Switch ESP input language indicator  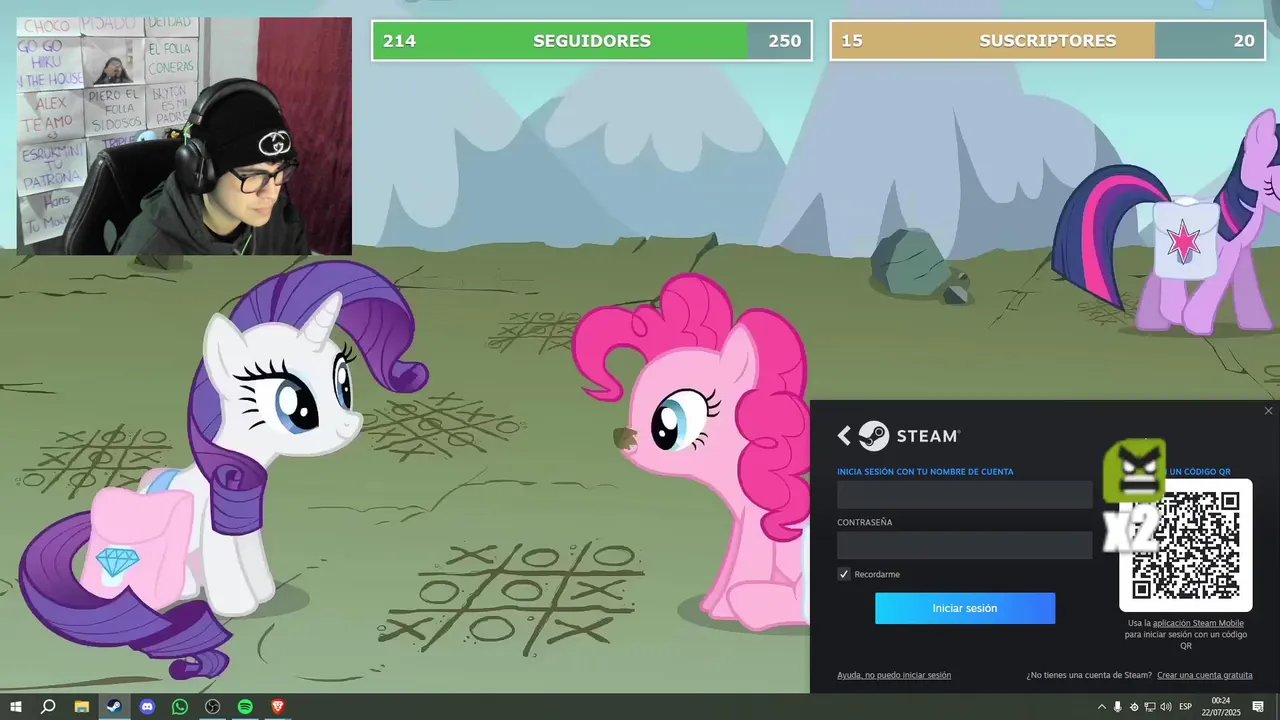tap(1186, 707)
